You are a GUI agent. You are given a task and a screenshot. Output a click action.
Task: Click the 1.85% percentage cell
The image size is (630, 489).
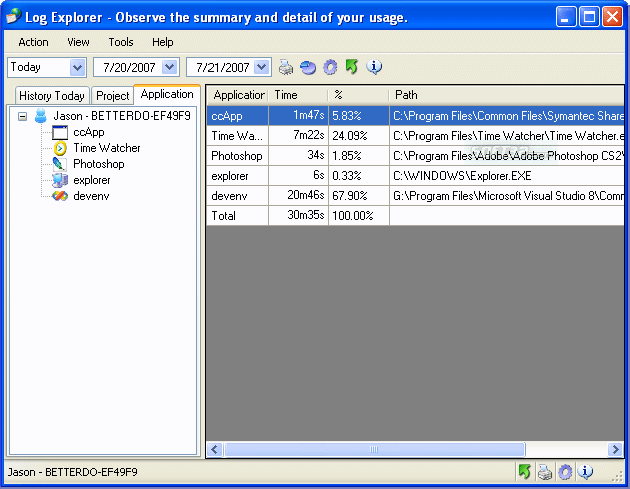pyautogui.click(x=359, y=156)
